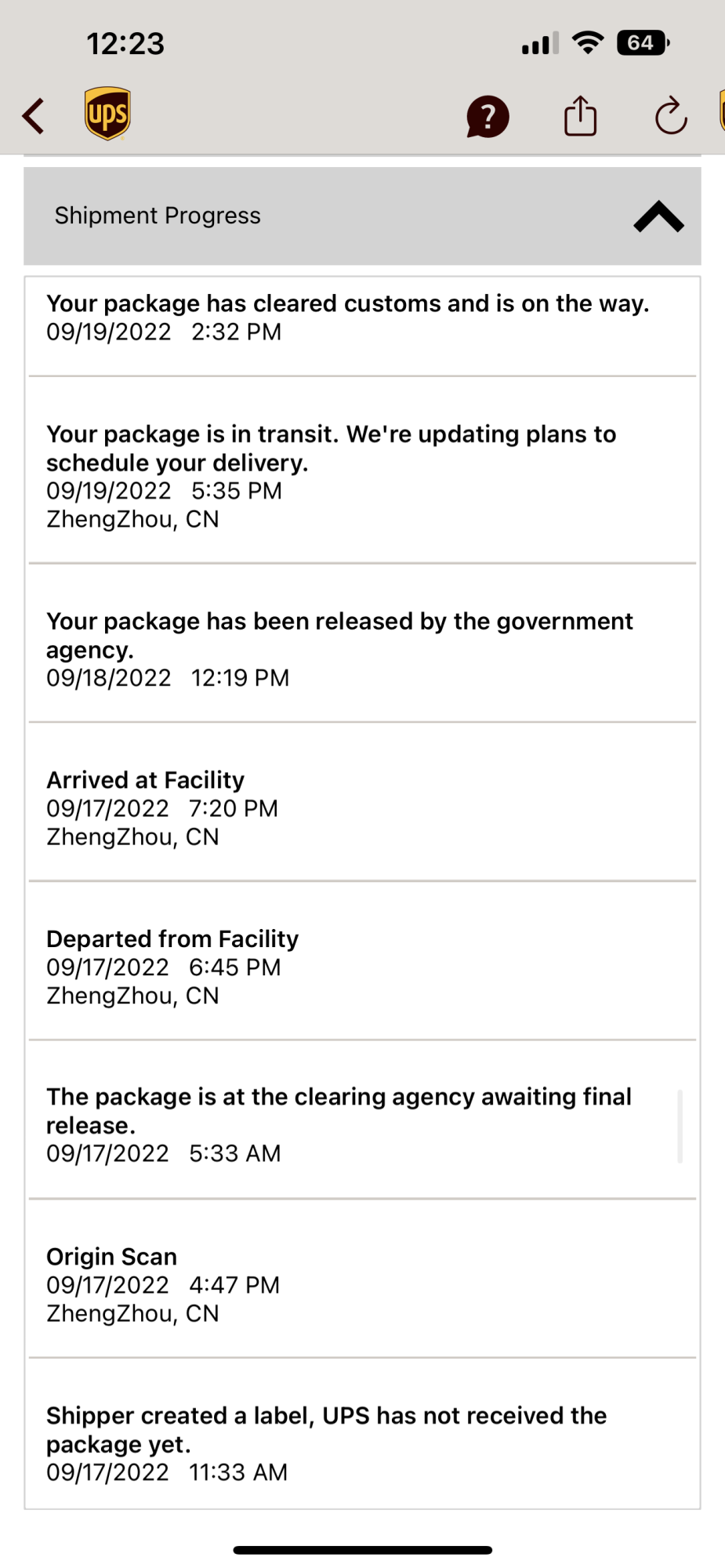Viewport: 725px width, 1568px height.
Task: Select the in transit delivery update entry
Action: coord(331,476)
